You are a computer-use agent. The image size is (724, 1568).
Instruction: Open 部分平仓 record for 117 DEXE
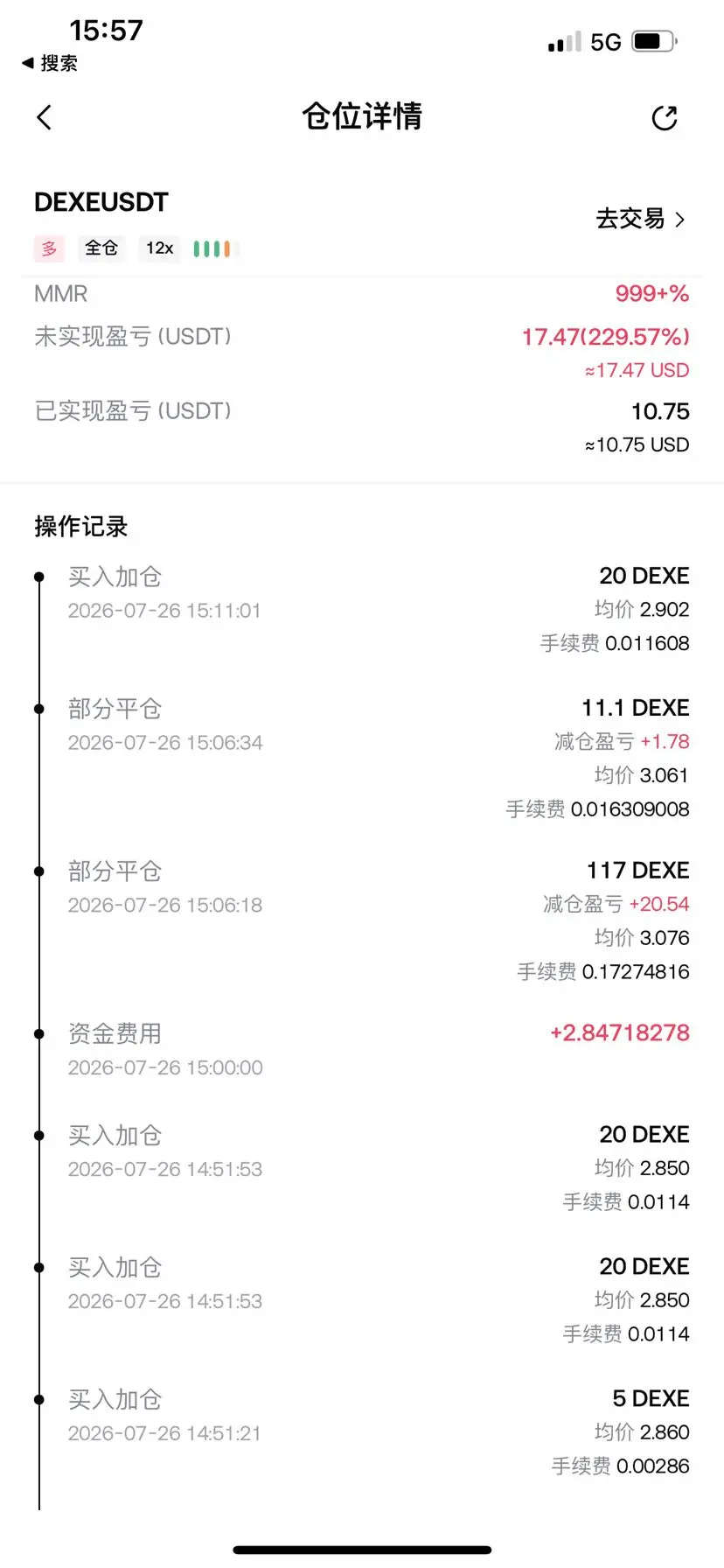click(x=362, y=920)
